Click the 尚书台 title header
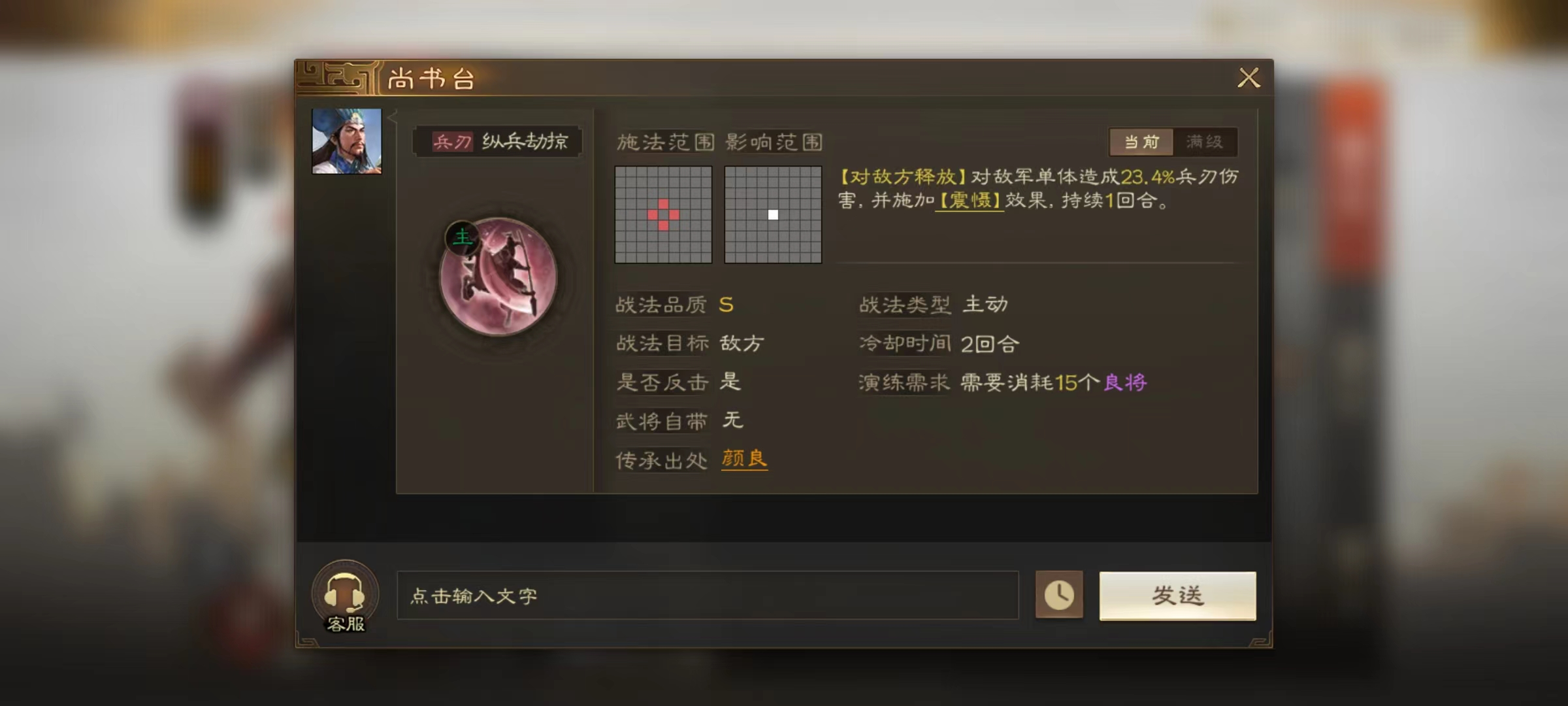 click(431, 79)
